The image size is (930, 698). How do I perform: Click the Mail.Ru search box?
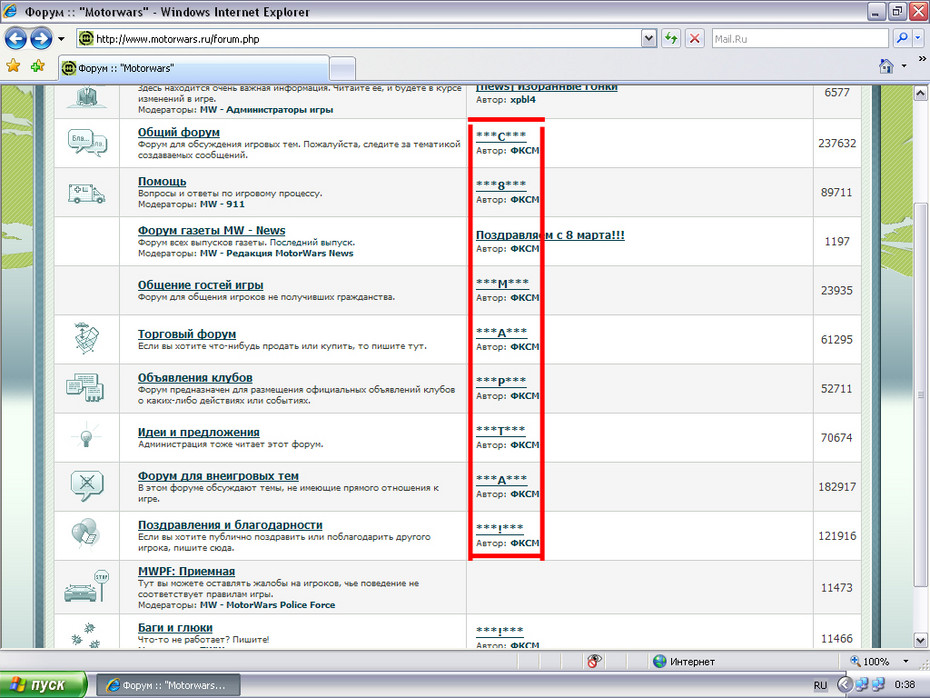pos(800,39)
